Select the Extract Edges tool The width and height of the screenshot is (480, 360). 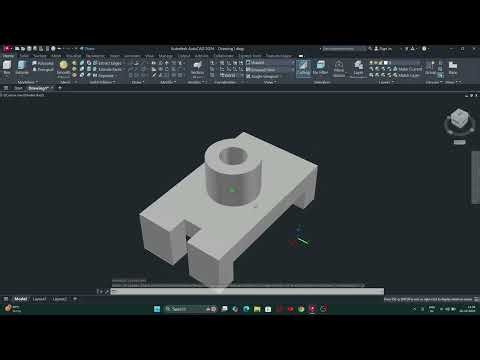107,63
